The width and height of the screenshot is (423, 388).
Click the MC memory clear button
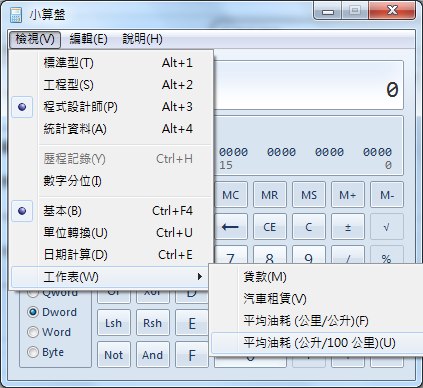[231, 195]
